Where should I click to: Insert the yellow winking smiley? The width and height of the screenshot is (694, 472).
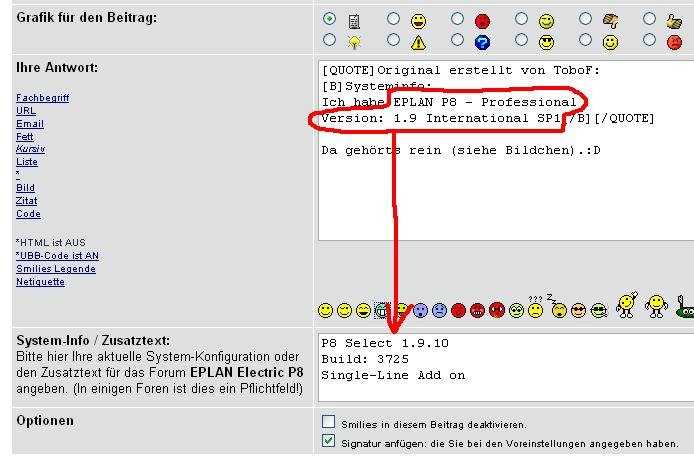pos(344,310)
